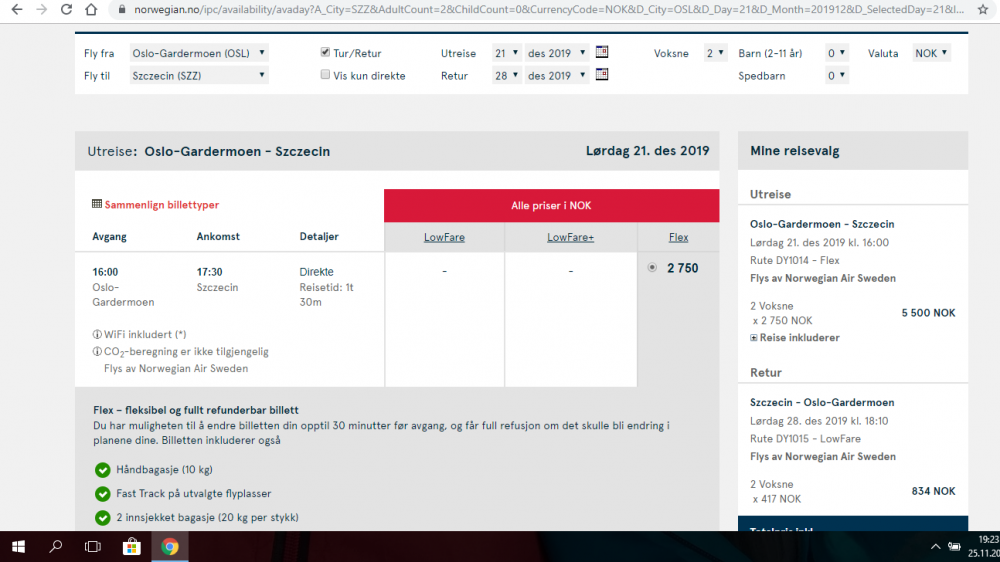Click the table icon beside Sammenlign billettyper

click(x=97, y=204)
